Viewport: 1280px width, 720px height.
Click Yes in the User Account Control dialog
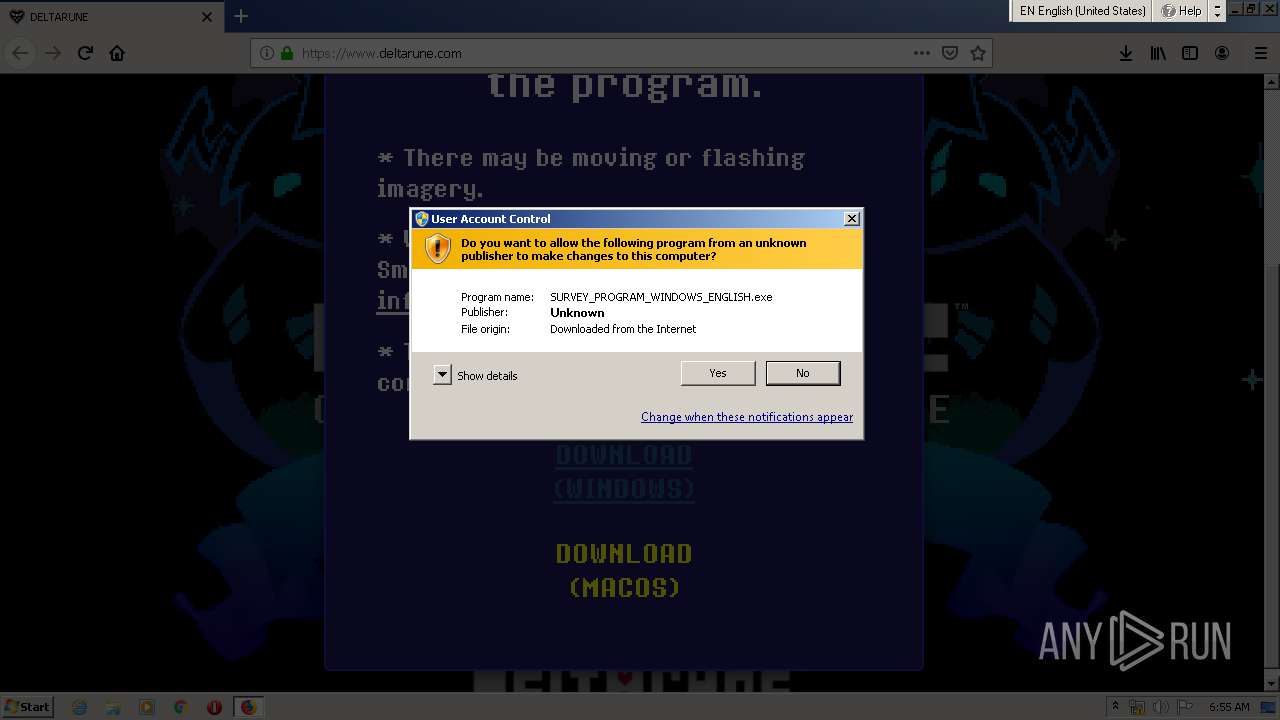(718, 373)
